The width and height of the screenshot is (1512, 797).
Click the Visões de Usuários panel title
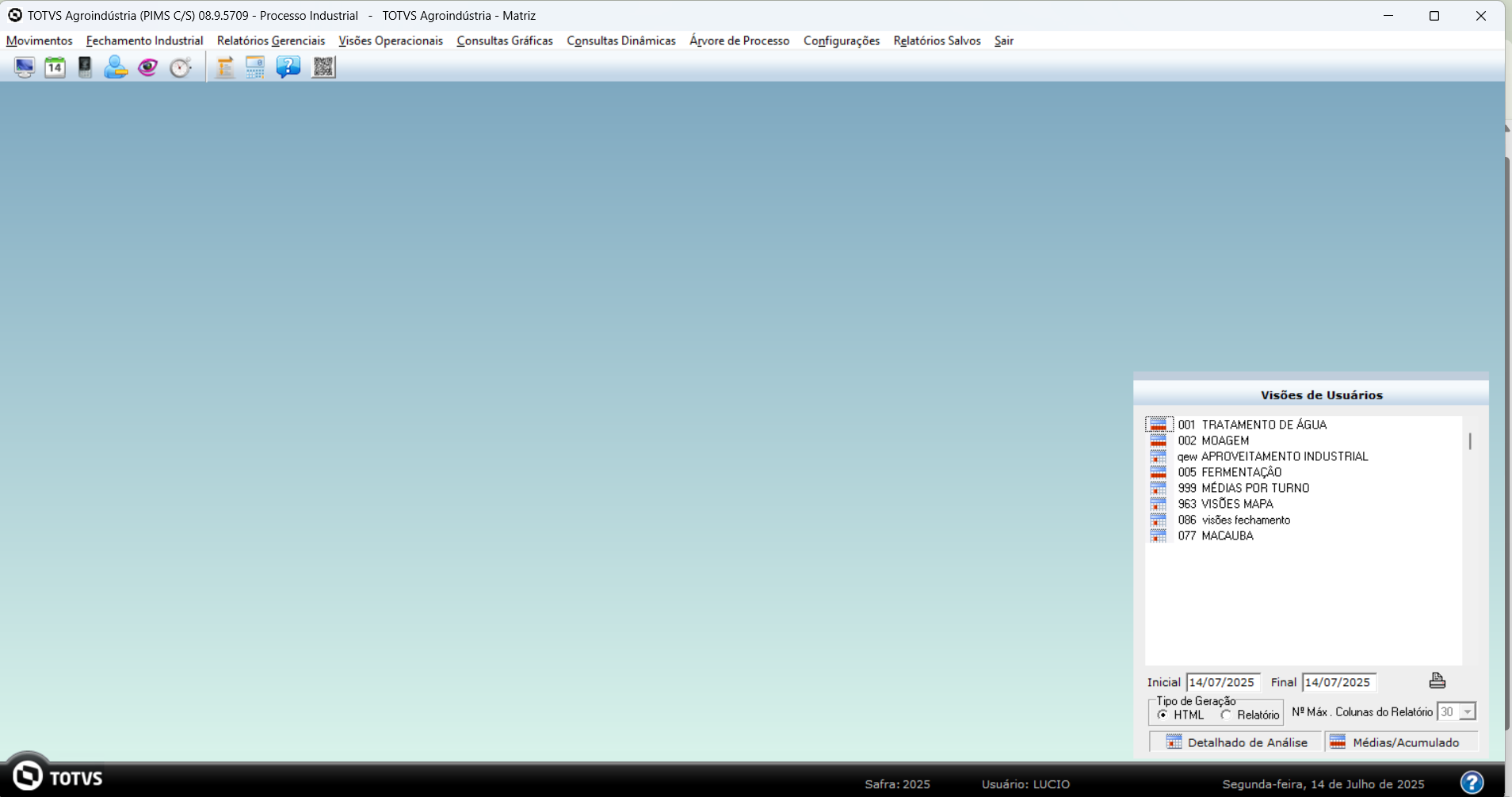click(1322, 395)
